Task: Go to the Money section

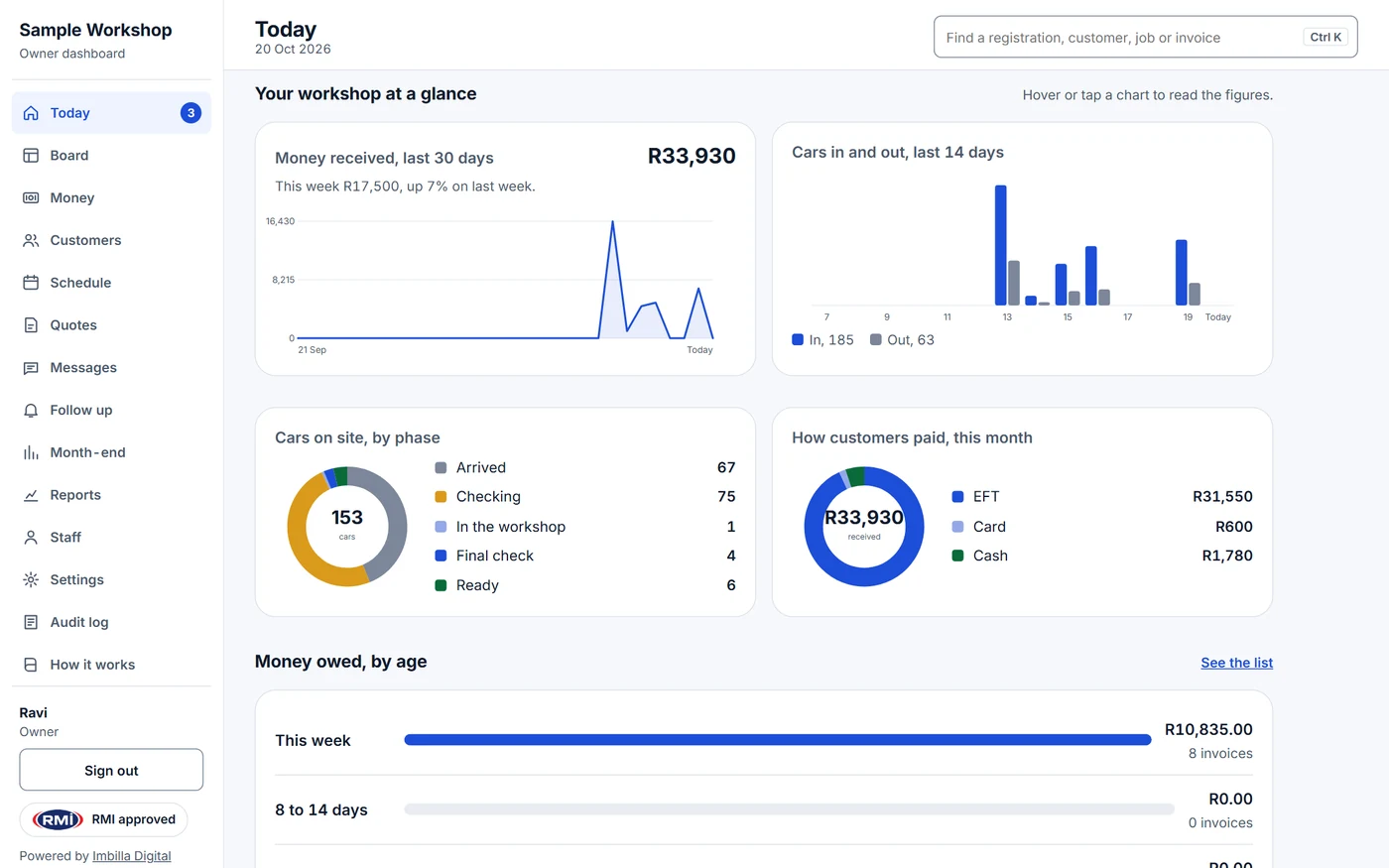Action: point(111,198)
